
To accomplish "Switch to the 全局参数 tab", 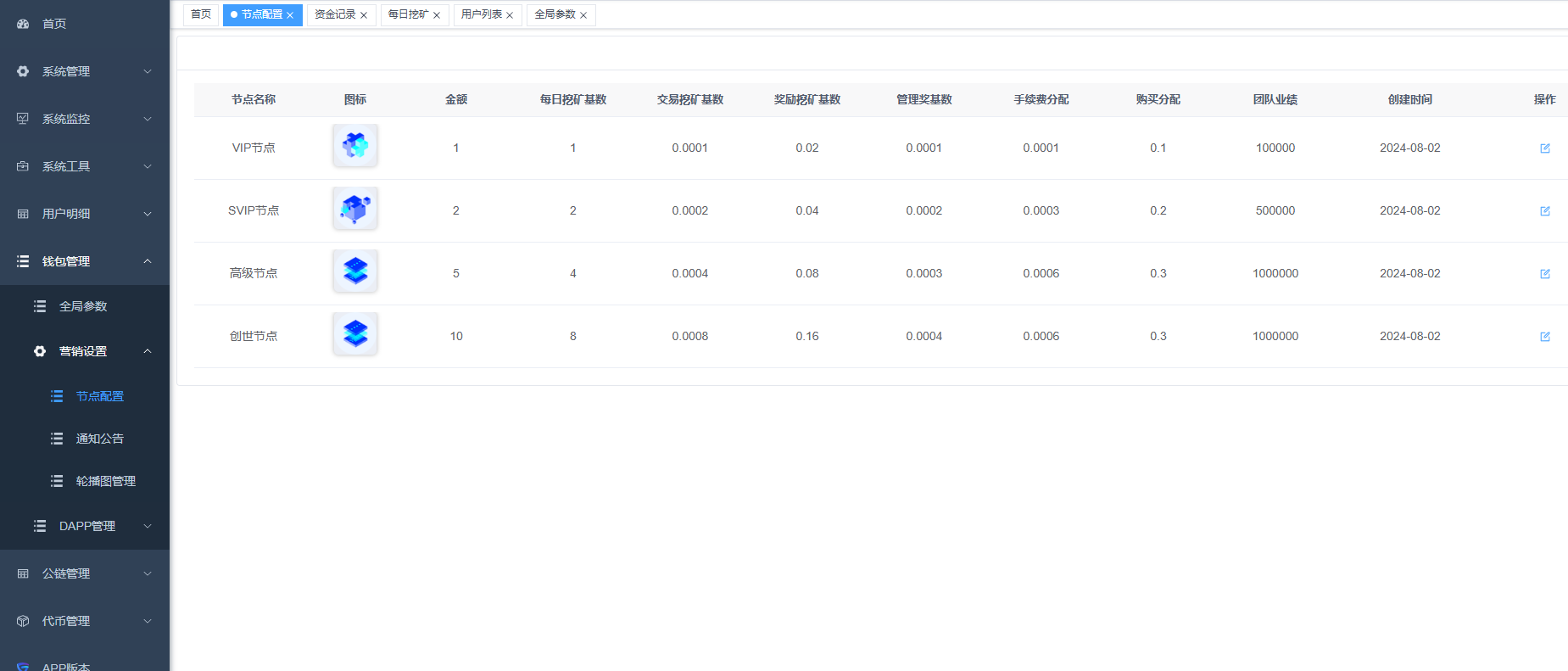I will coord(555,14).
